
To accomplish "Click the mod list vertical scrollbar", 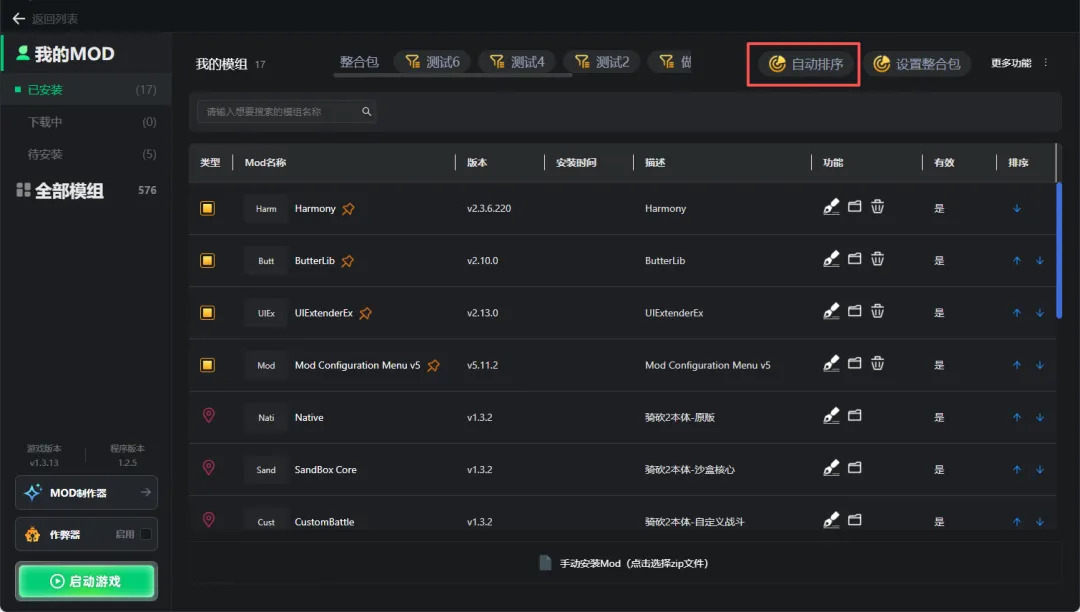I will click(1059, 250).
